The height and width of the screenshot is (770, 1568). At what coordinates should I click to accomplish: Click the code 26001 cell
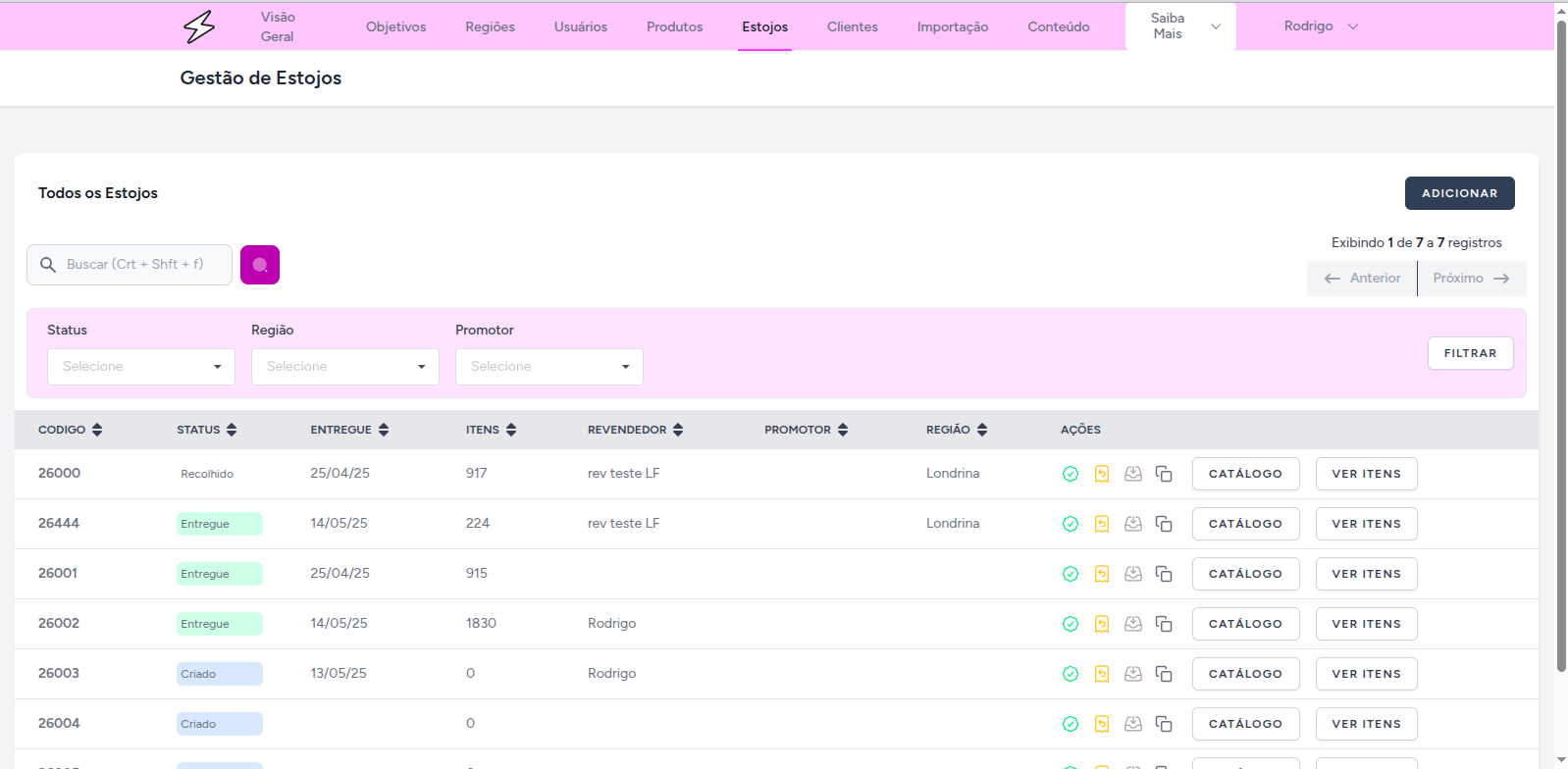coord(58,574)
